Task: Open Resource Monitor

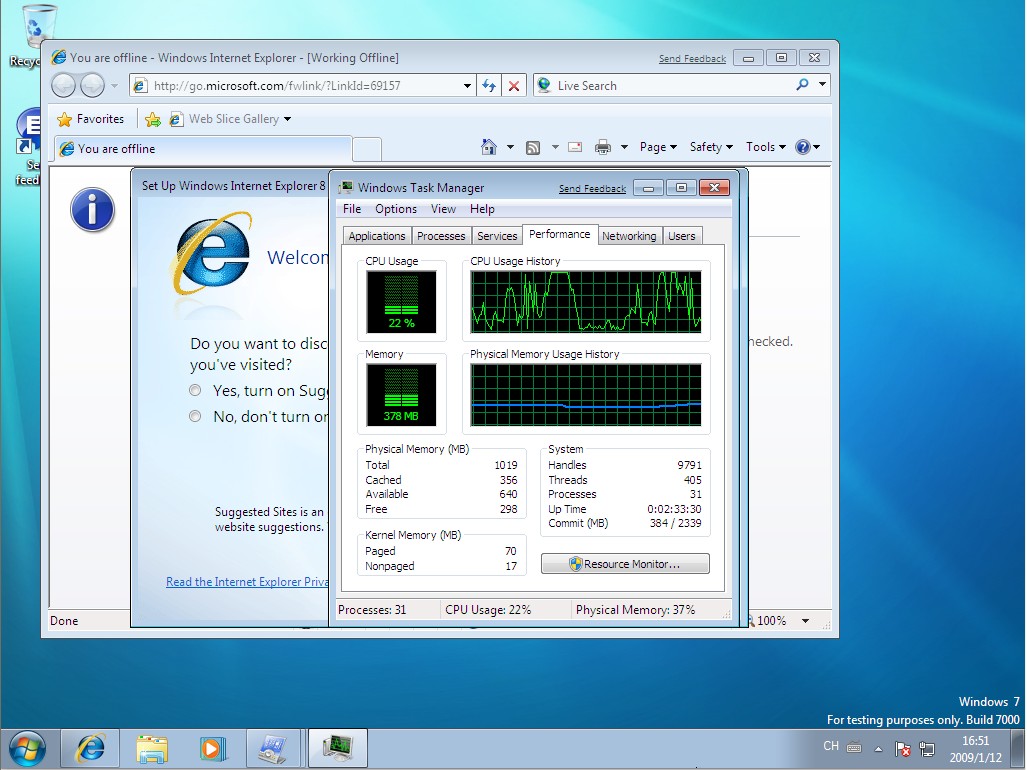Action: point(624,563)
